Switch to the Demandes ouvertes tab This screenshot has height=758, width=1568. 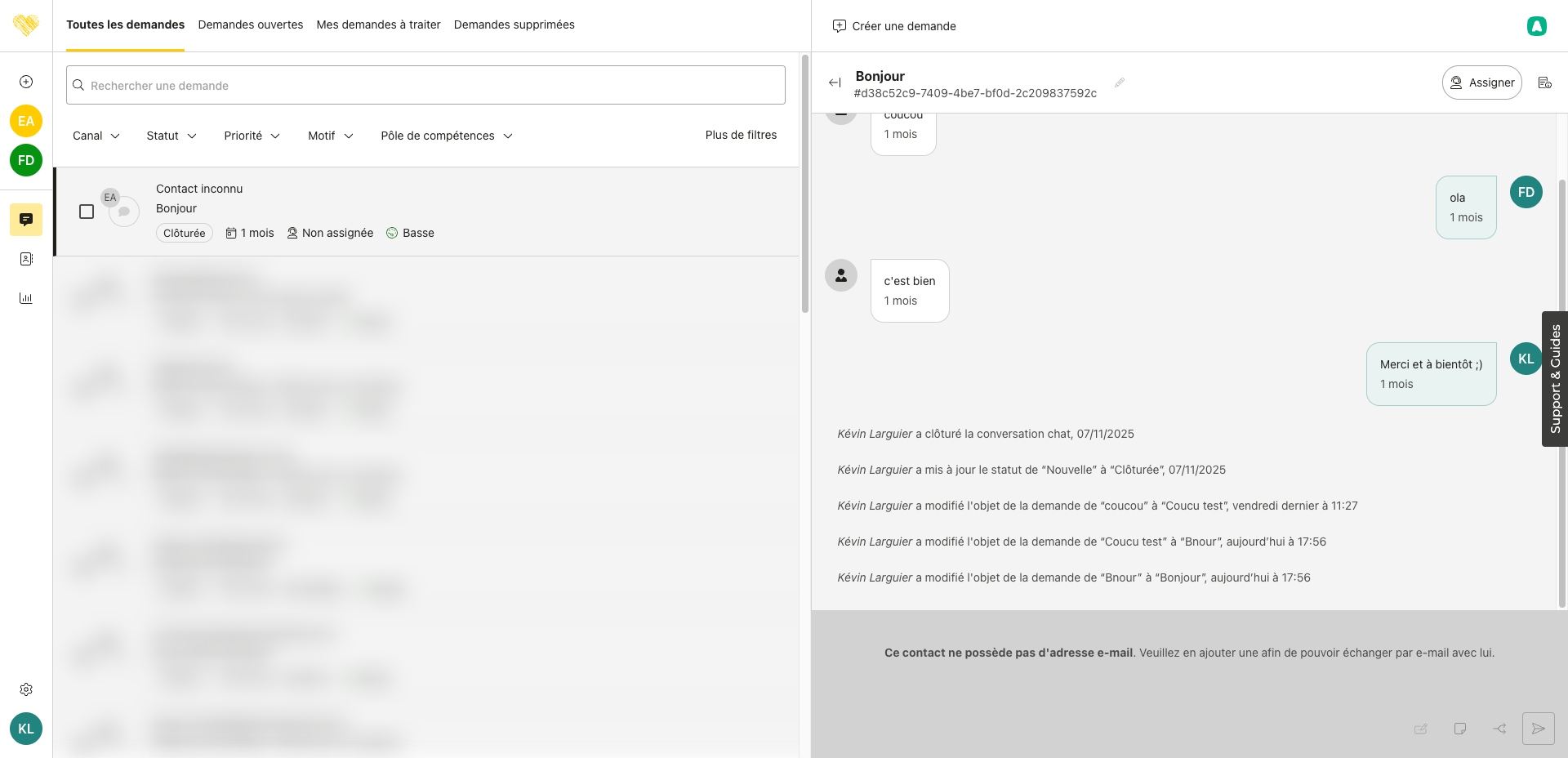(250, 25)
